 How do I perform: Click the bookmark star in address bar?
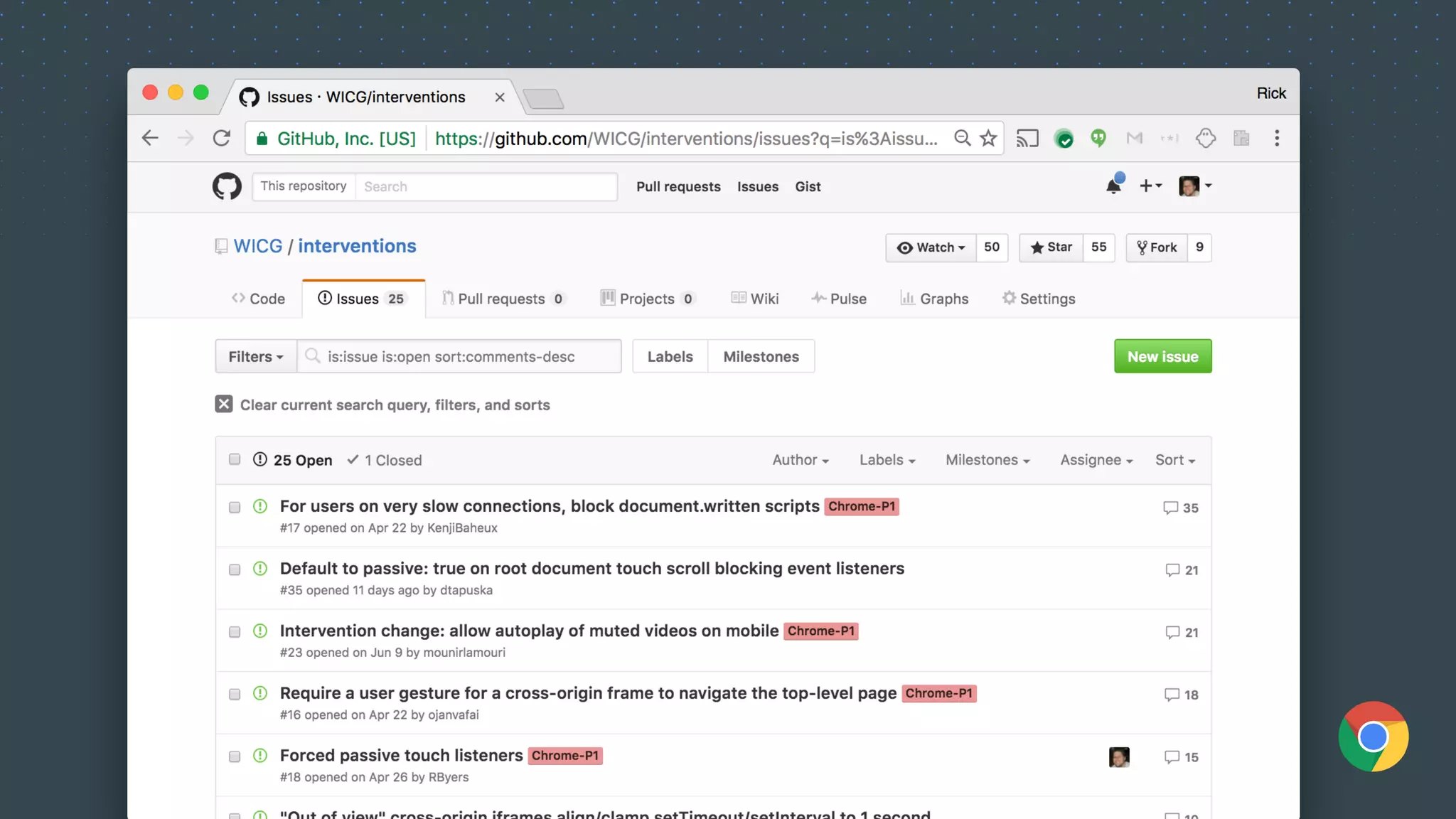[988, 138]
